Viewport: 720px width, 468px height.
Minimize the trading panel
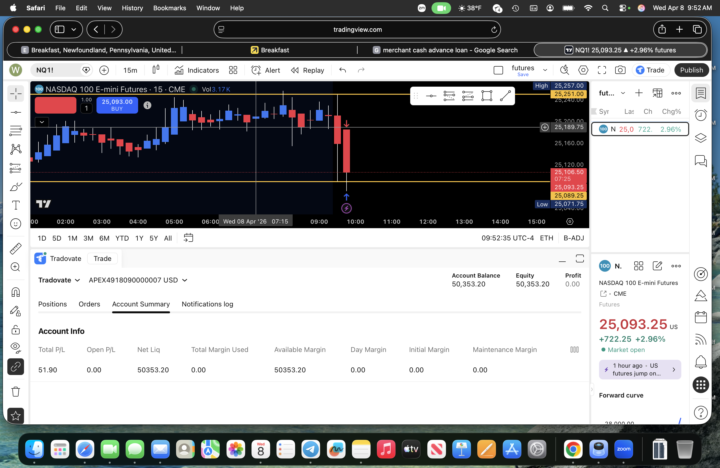click(x=562, y=259)
